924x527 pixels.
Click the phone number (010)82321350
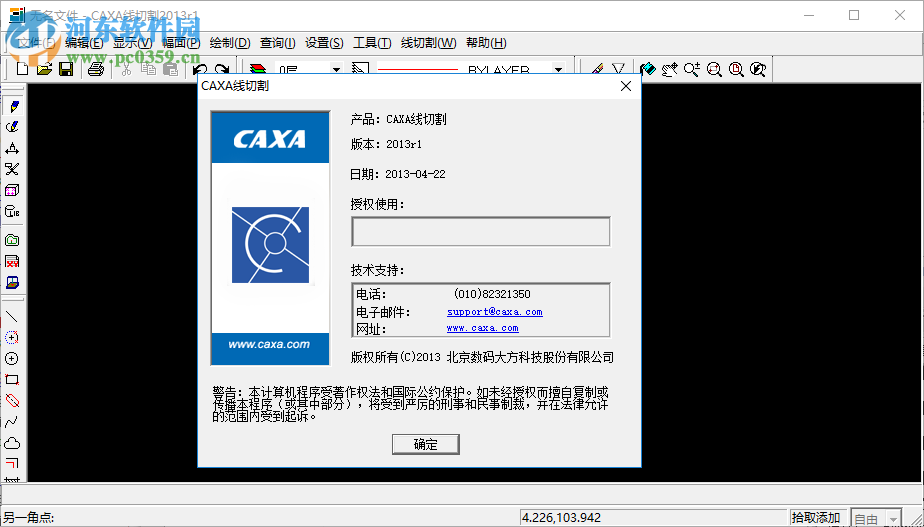(x=492, y=294)
